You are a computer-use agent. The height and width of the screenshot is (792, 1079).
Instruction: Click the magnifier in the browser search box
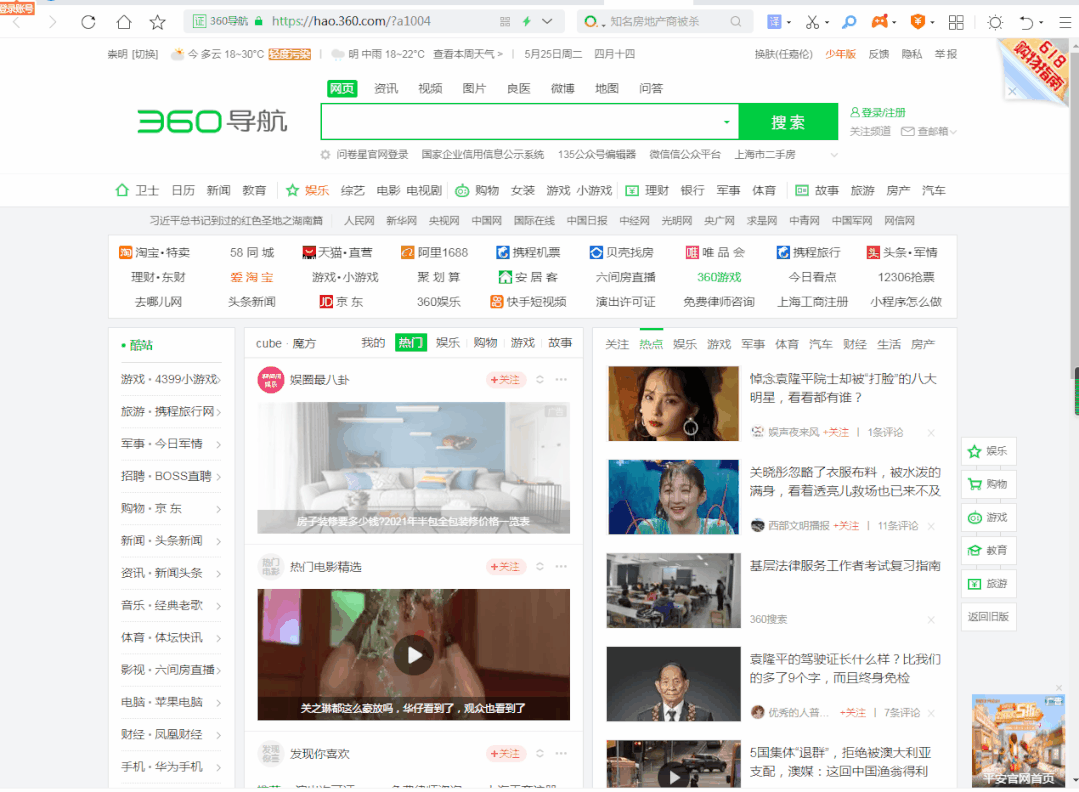pyautogui.click(x=736, y=22)
